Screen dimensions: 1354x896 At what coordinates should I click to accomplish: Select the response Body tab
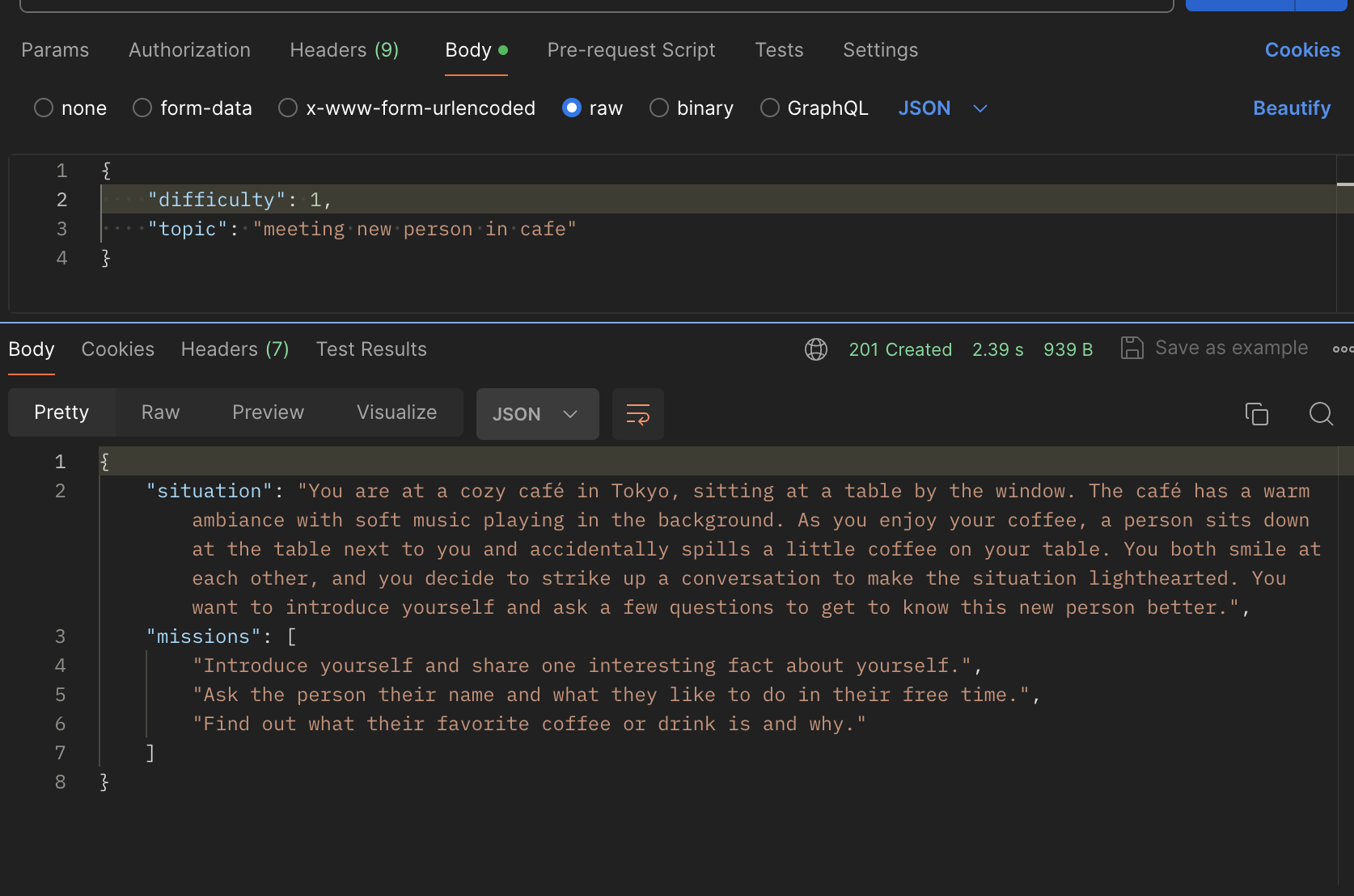click(32, 349)
